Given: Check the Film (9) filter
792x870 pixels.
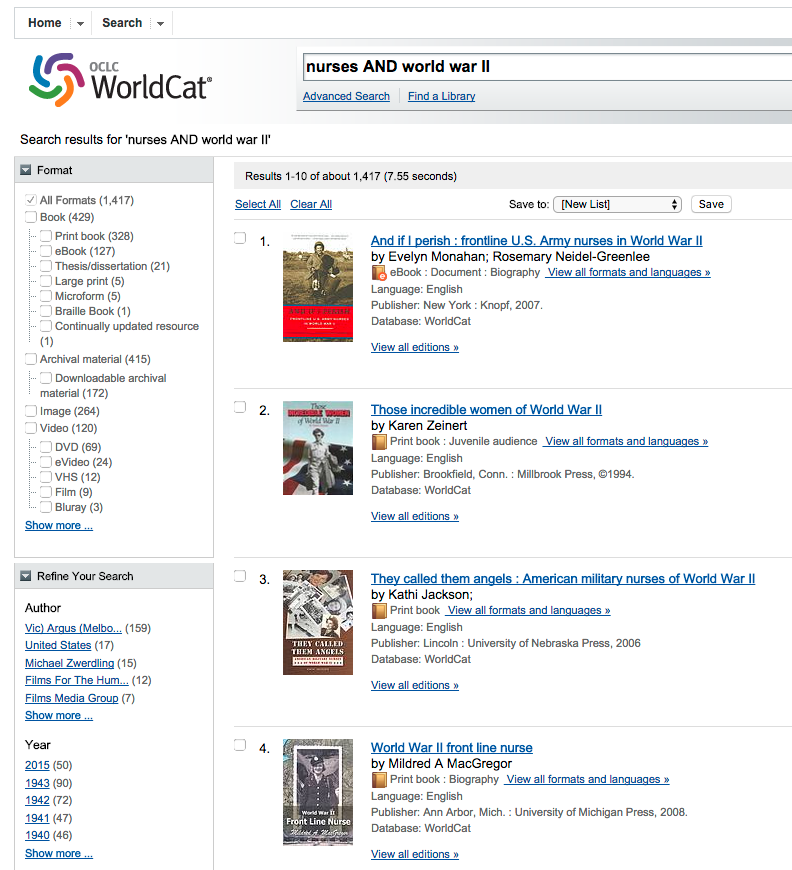Looking at the screenshot, I should click(46, 492).
